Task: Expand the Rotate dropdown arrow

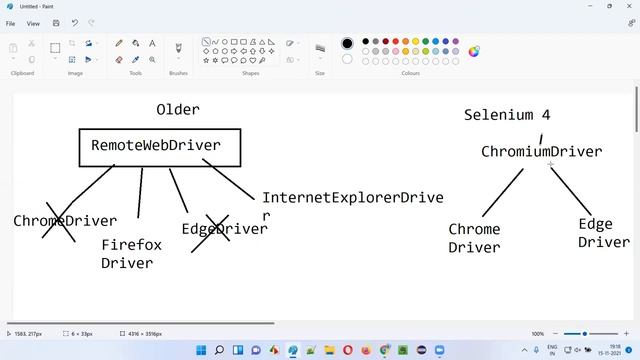Action: pos(97,43)
